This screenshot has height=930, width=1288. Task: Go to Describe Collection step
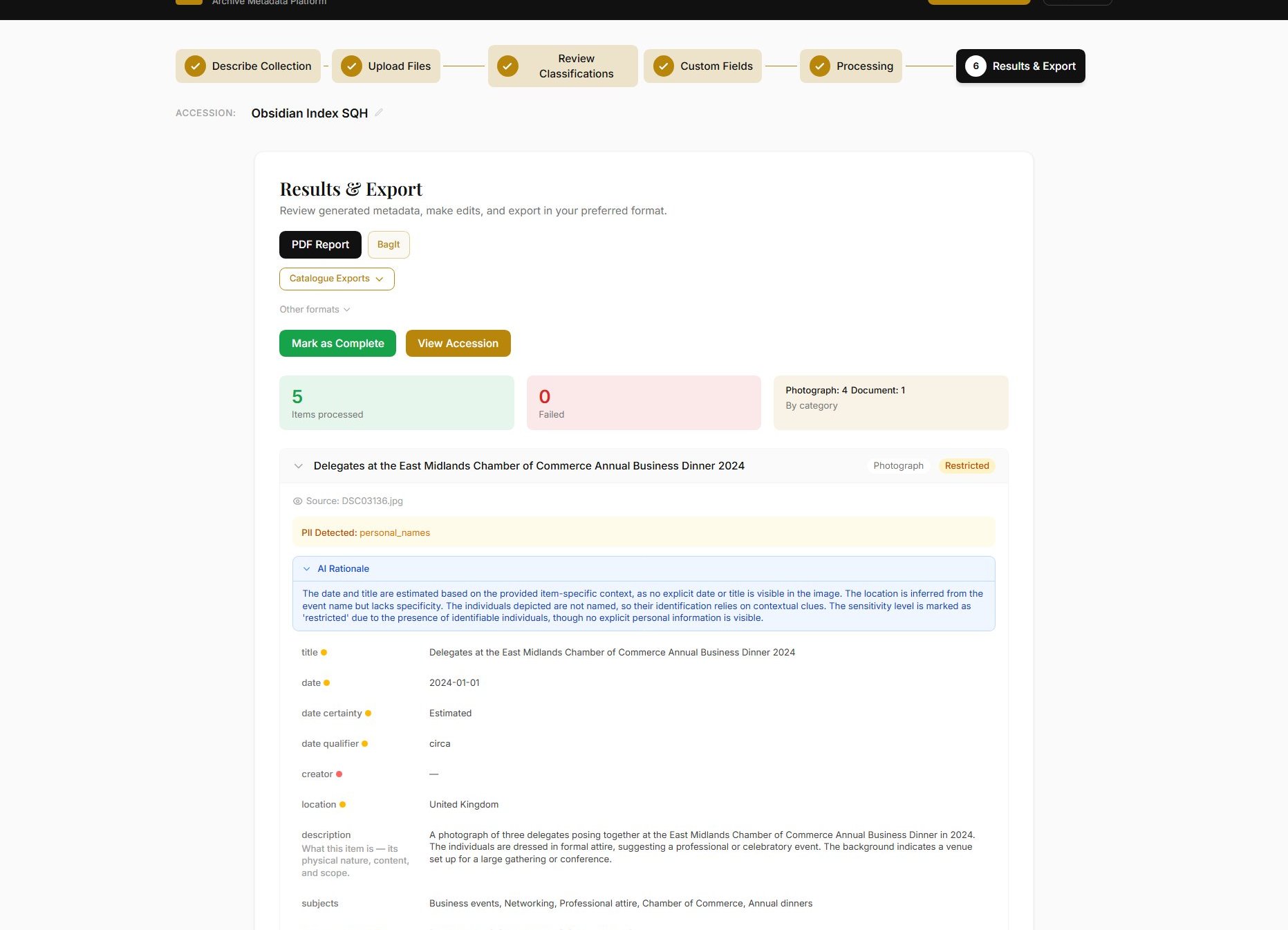[248, 66]
